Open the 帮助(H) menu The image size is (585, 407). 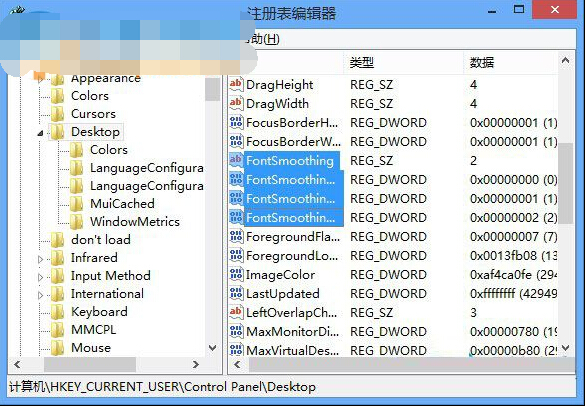coord(262,39)
